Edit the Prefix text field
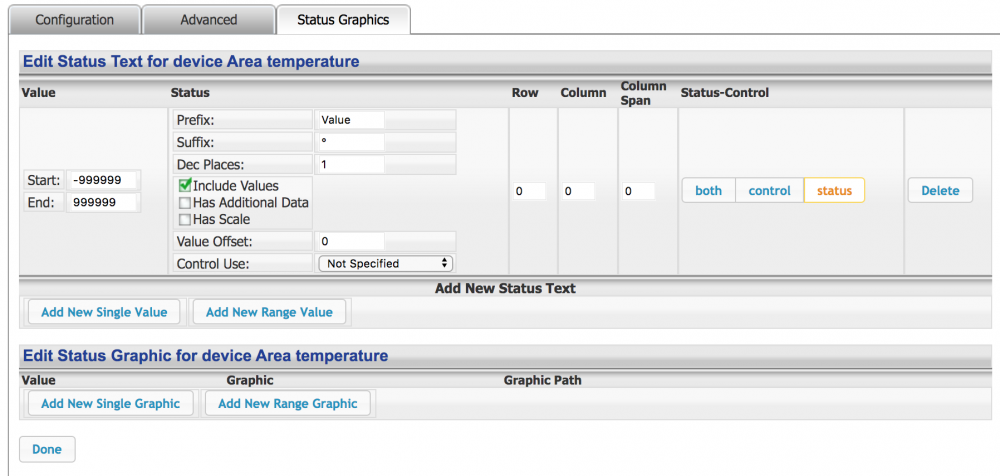Image resolution: width=1000 pixels, height=476 pixels. pyautogui.click(x=350, y=120)
